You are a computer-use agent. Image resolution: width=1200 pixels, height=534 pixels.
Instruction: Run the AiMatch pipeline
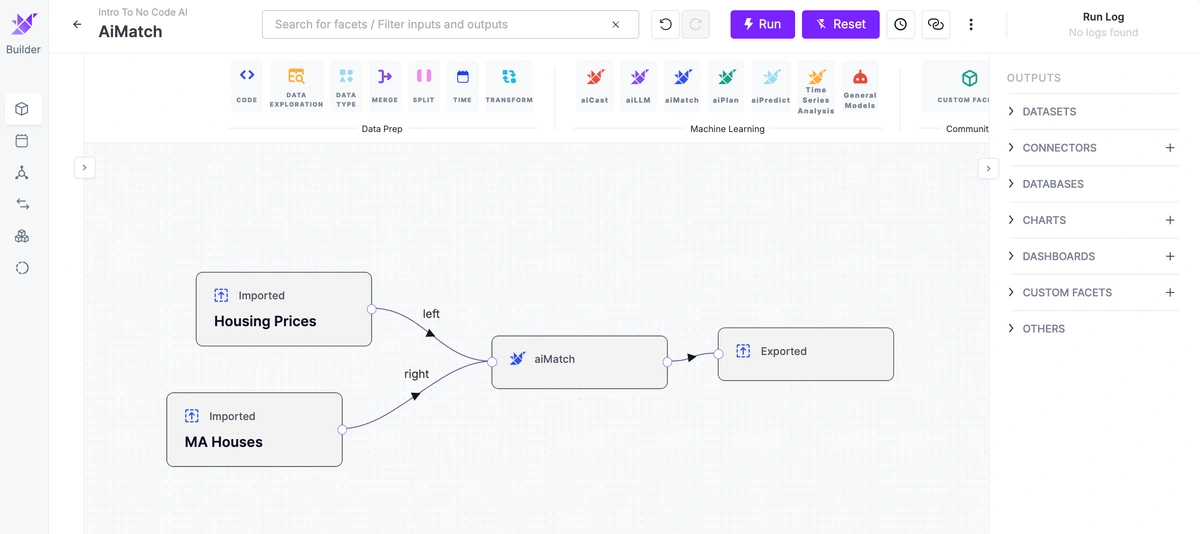[x=762, y=24]
